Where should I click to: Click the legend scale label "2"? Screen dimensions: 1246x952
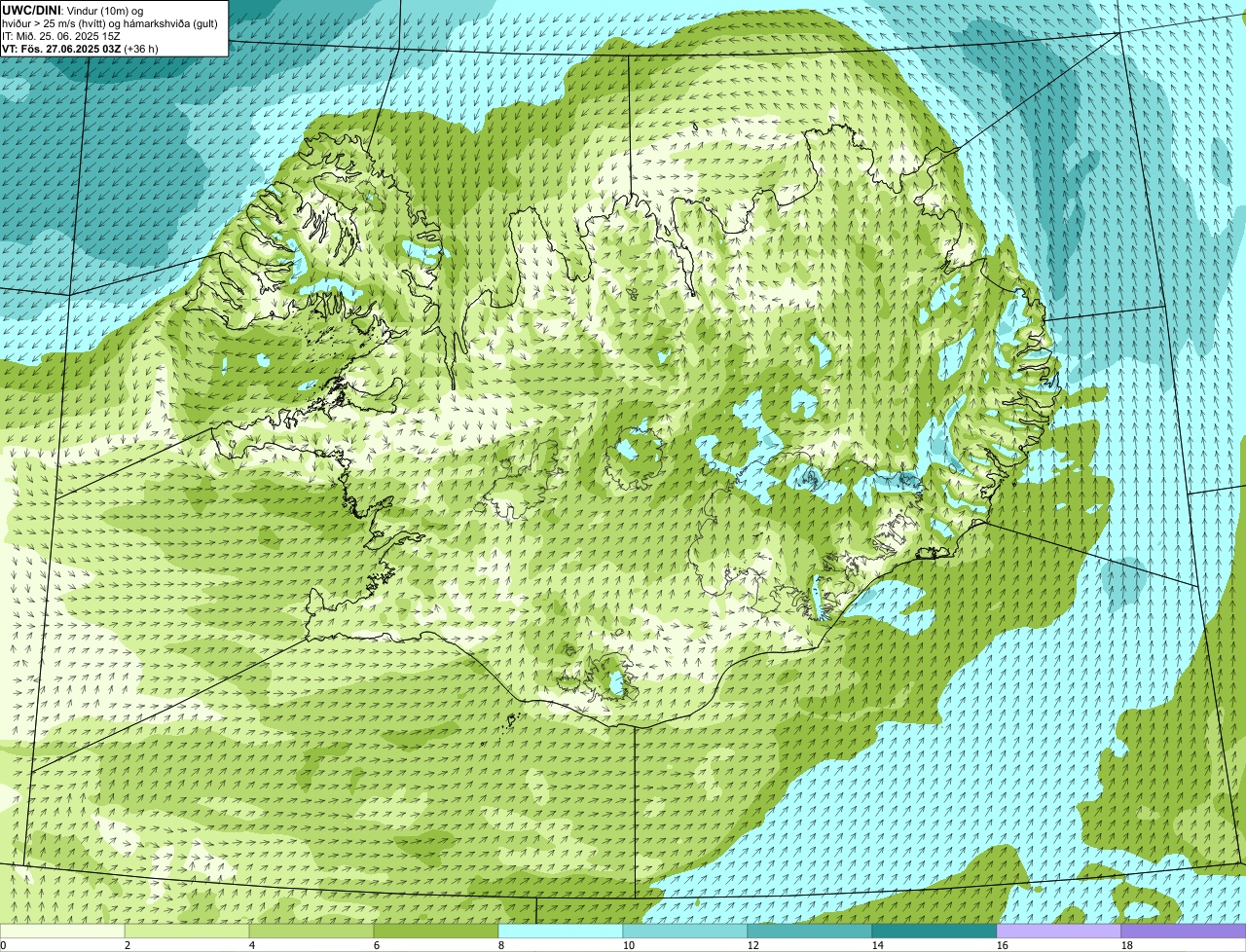coord(128,945)
